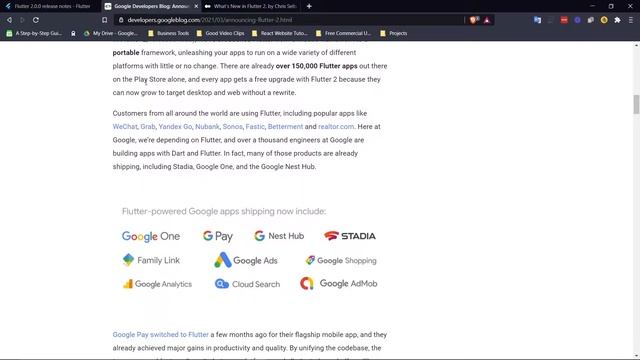Click the Google Analytics logo
Image resolution: width=640 pixels, height=360 pixels.
pyautogui.click(x=157, y=284)
